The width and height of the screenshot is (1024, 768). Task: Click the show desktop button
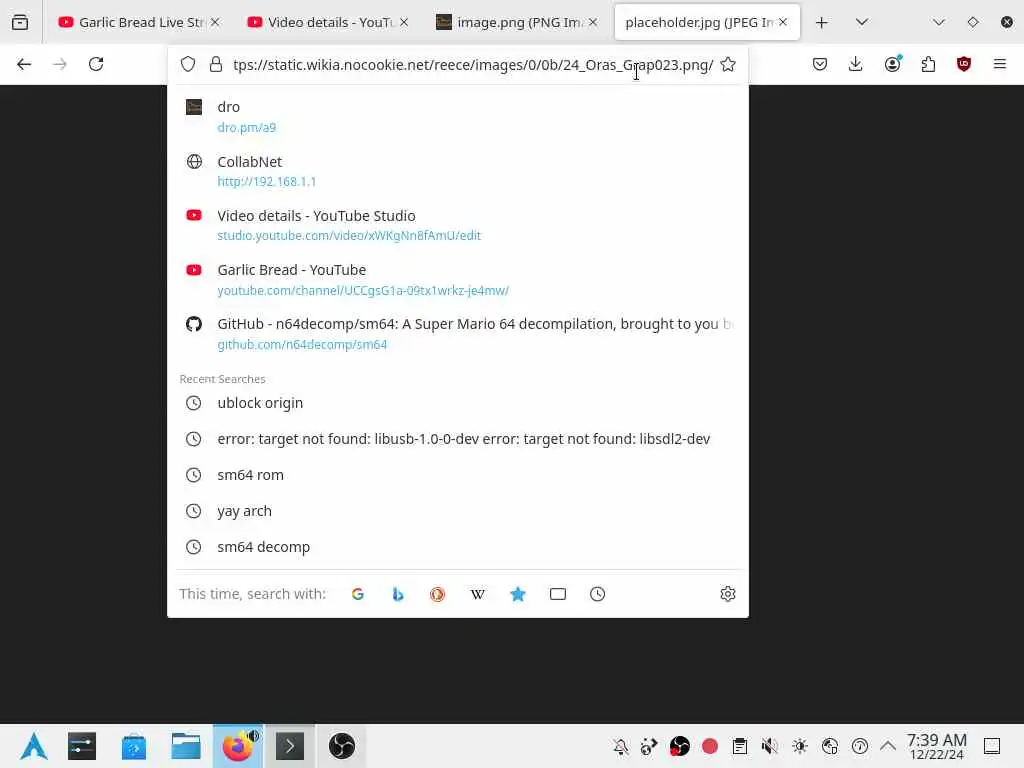tap(993, 746)
